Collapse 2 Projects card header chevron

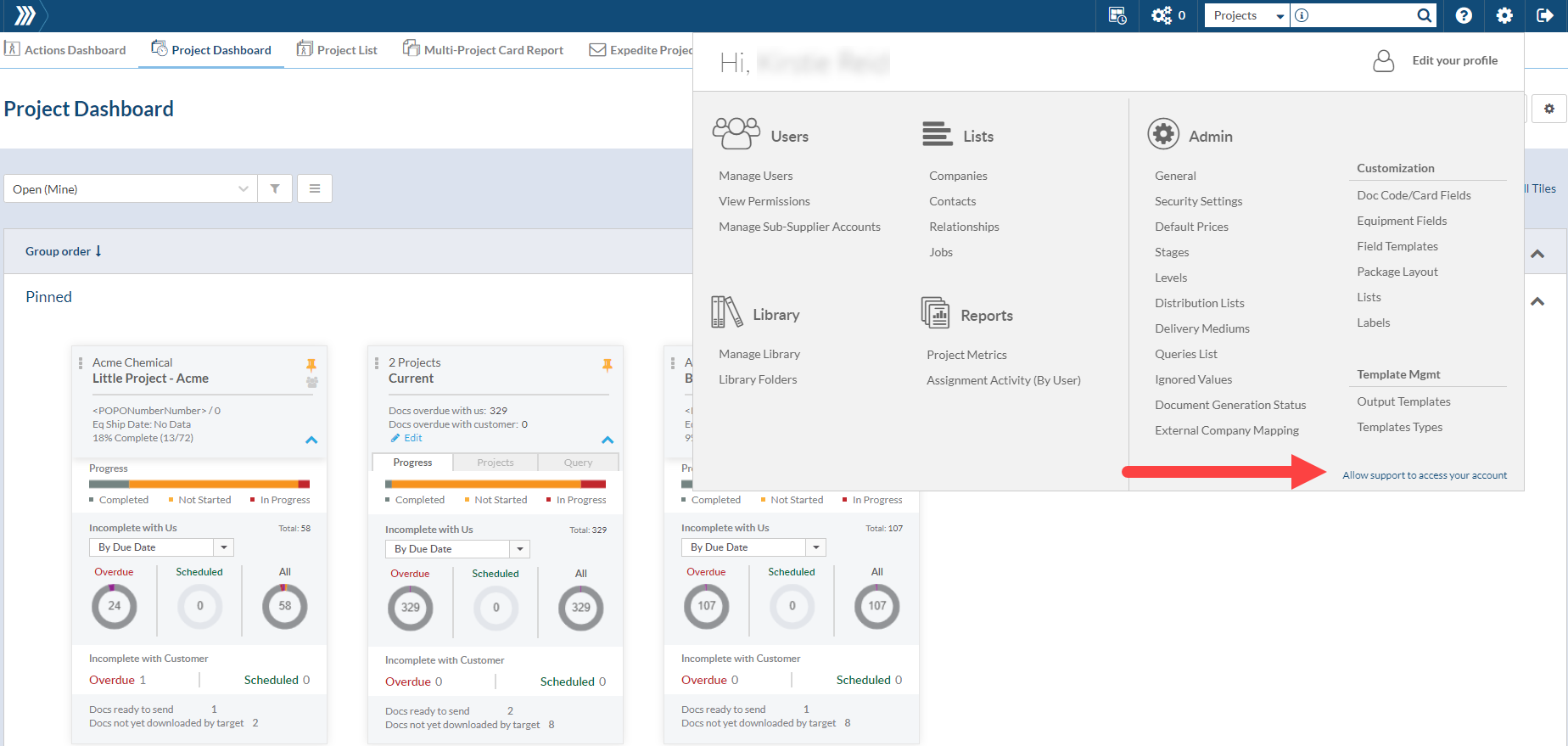pyautogui.click(x=608, y=440)
